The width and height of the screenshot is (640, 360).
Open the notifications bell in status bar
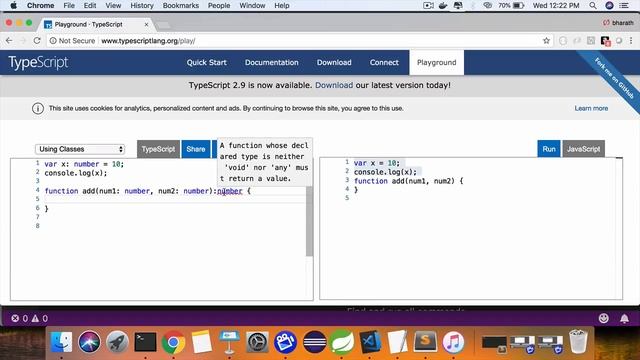(624, 318)
